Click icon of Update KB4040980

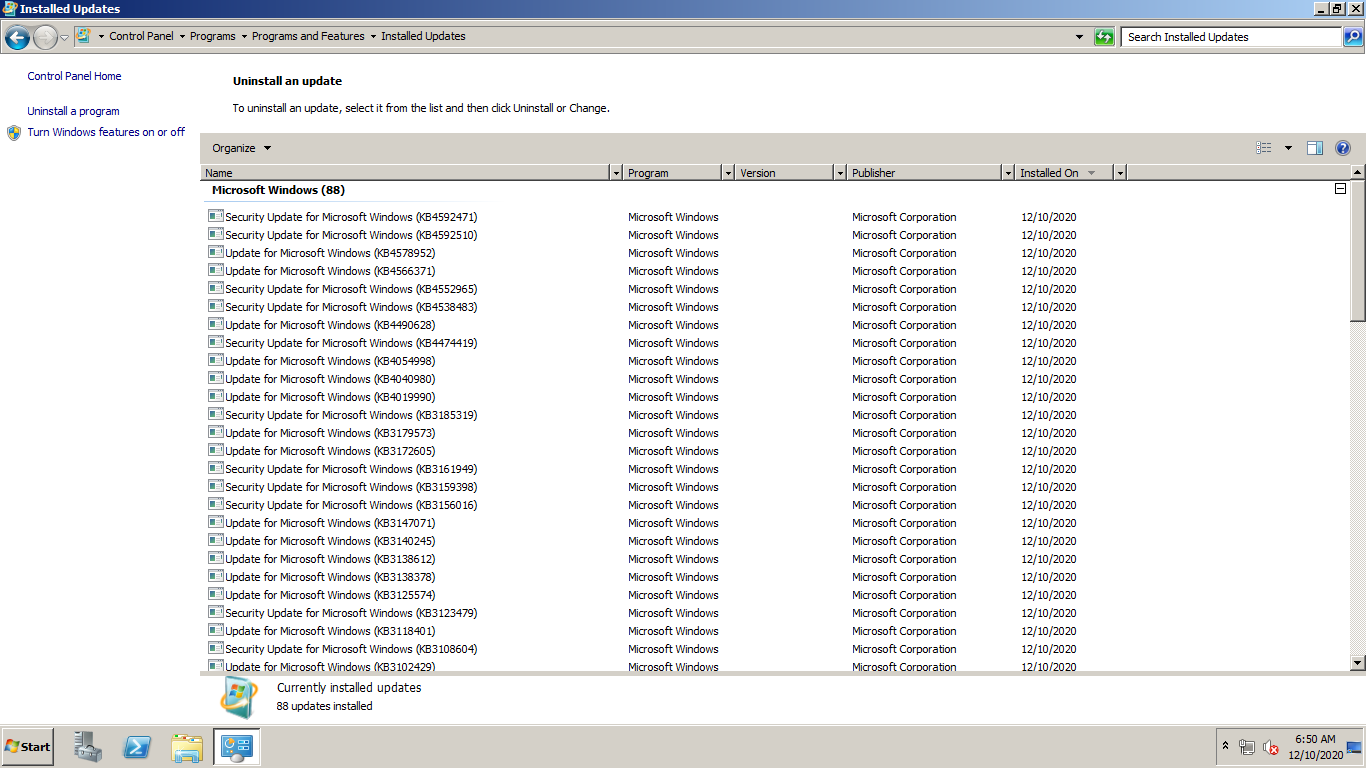point(216,378)
